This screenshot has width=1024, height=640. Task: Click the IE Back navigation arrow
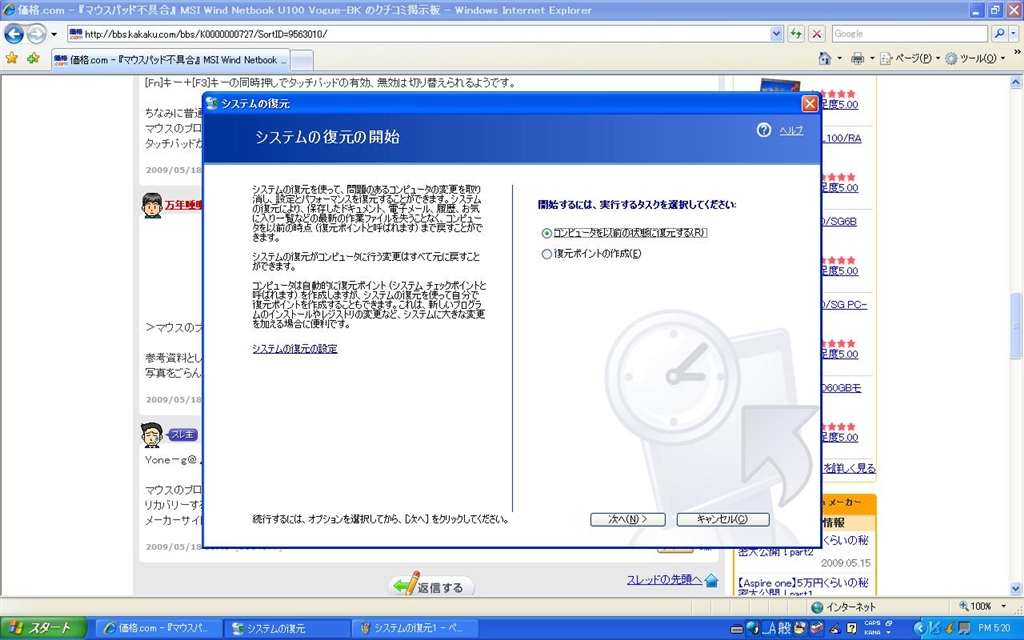click(x=14, y=33)
